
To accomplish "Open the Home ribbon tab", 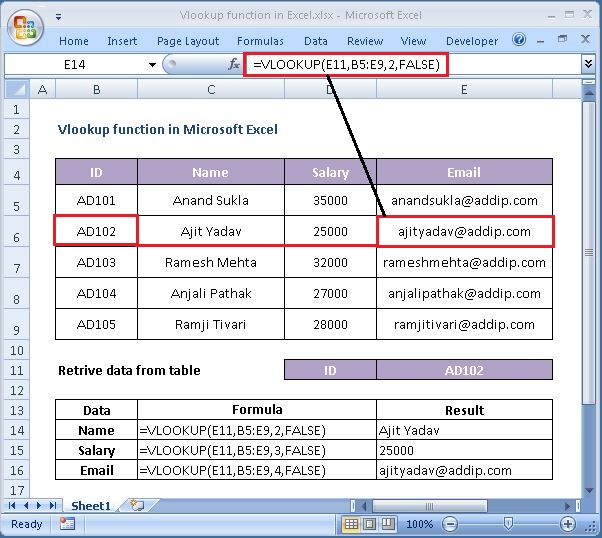I will tap(74, 41).
